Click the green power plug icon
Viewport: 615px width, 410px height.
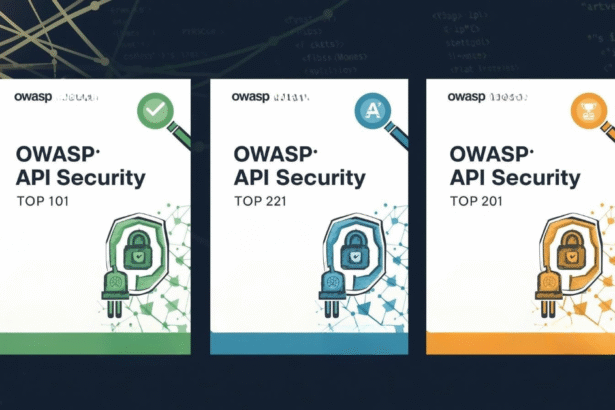pos(115,292)
